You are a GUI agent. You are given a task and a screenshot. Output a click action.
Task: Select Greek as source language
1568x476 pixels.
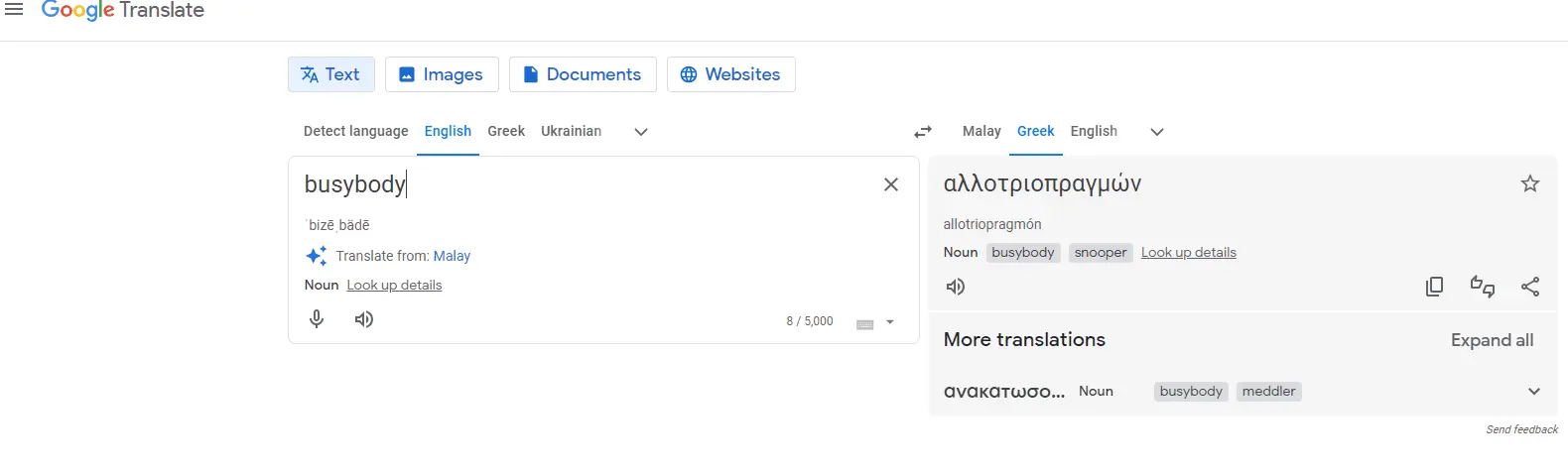(x=506, y=131)
